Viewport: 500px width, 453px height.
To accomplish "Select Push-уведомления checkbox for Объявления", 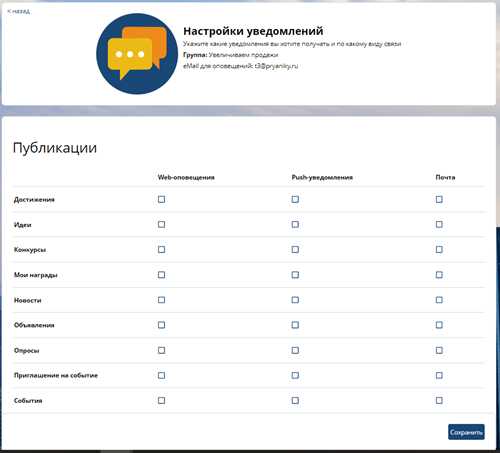I will [295, 325].
